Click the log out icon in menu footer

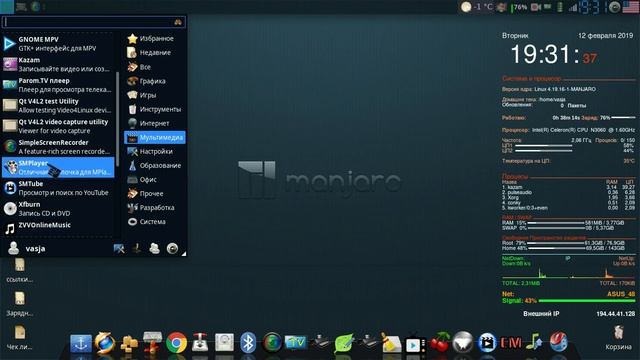[172, 249]
